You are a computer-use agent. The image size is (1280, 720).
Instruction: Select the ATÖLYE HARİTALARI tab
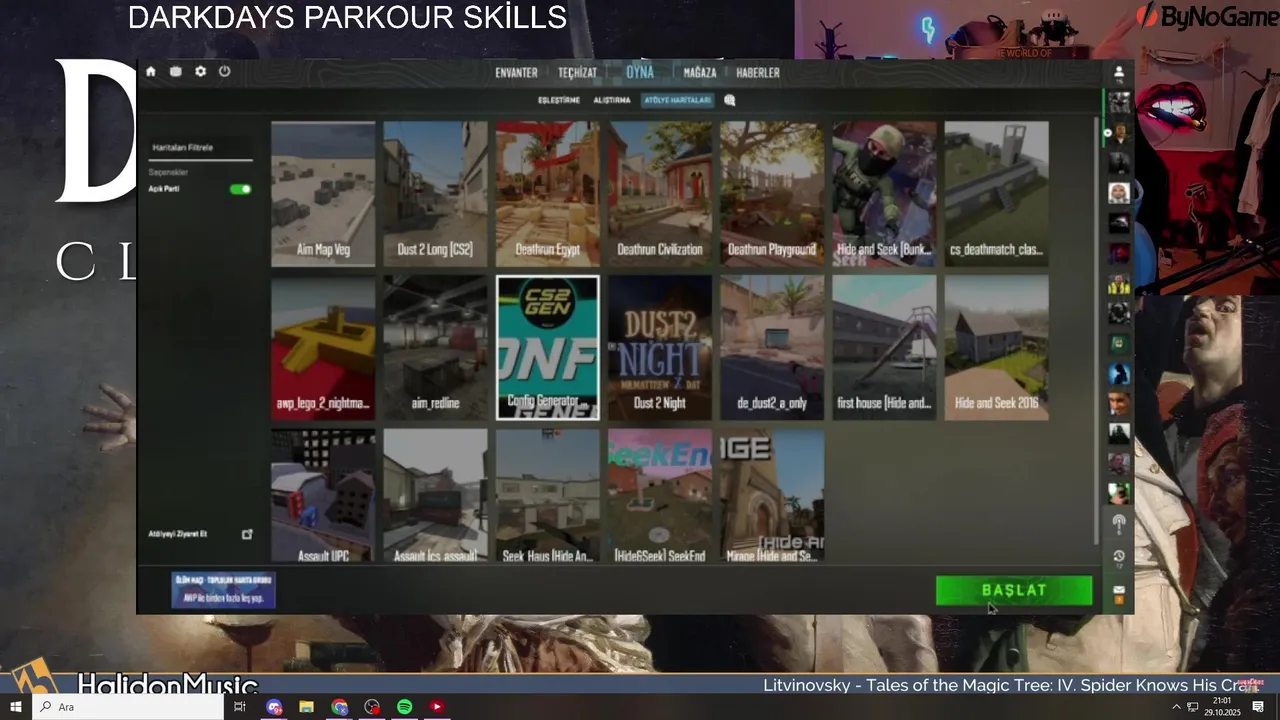point(677,100)
